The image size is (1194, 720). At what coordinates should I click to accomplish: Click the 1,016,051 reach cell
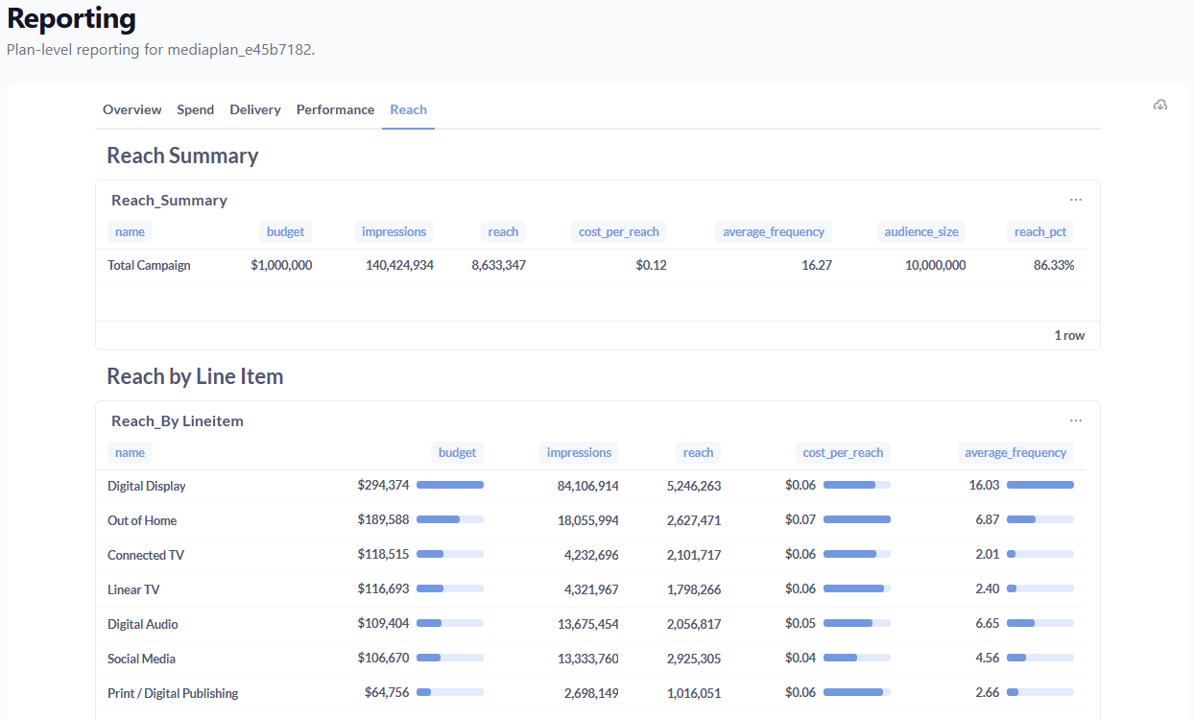[694, 693]
